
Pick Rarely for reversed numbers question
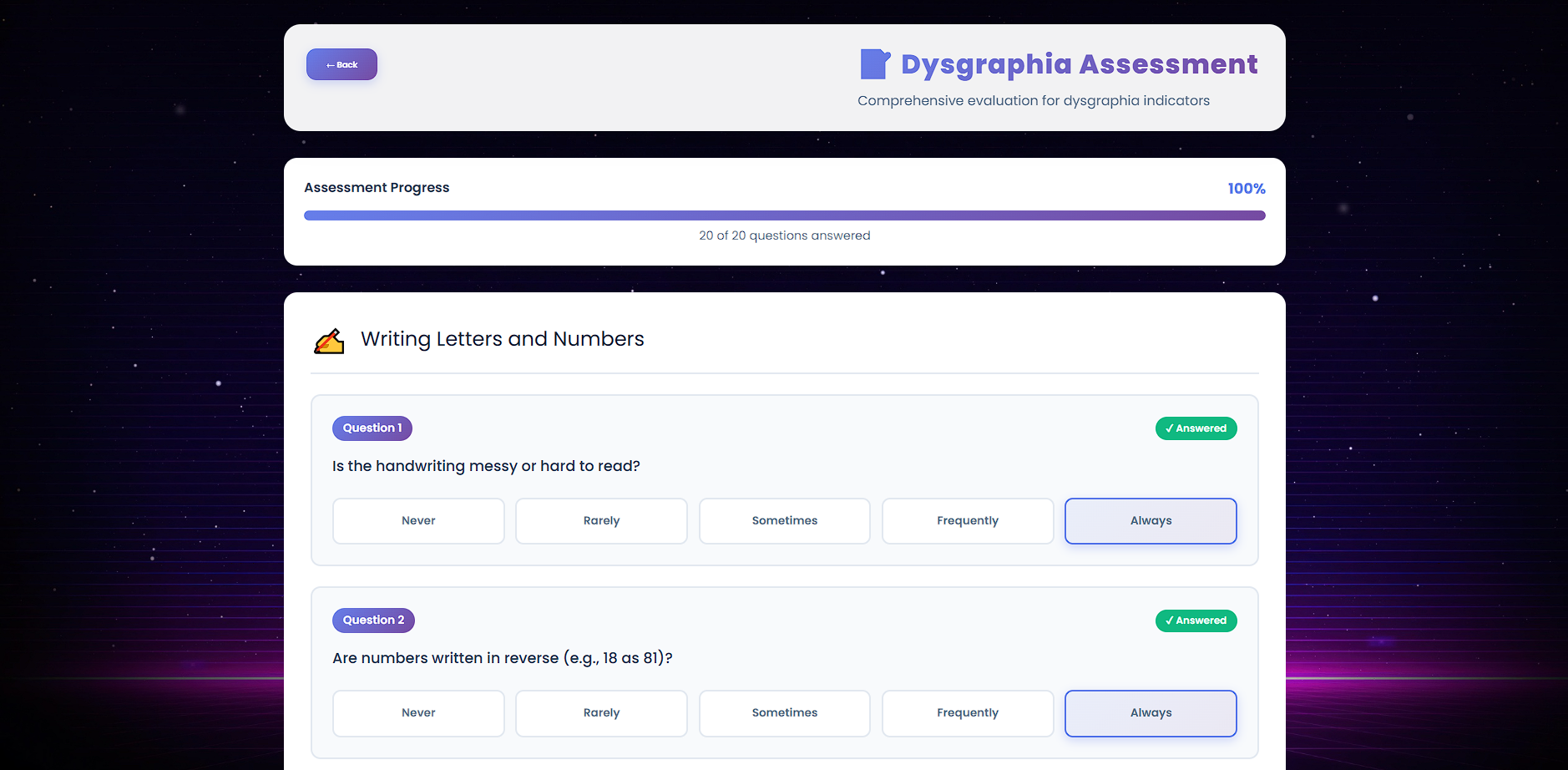point(601,713)
